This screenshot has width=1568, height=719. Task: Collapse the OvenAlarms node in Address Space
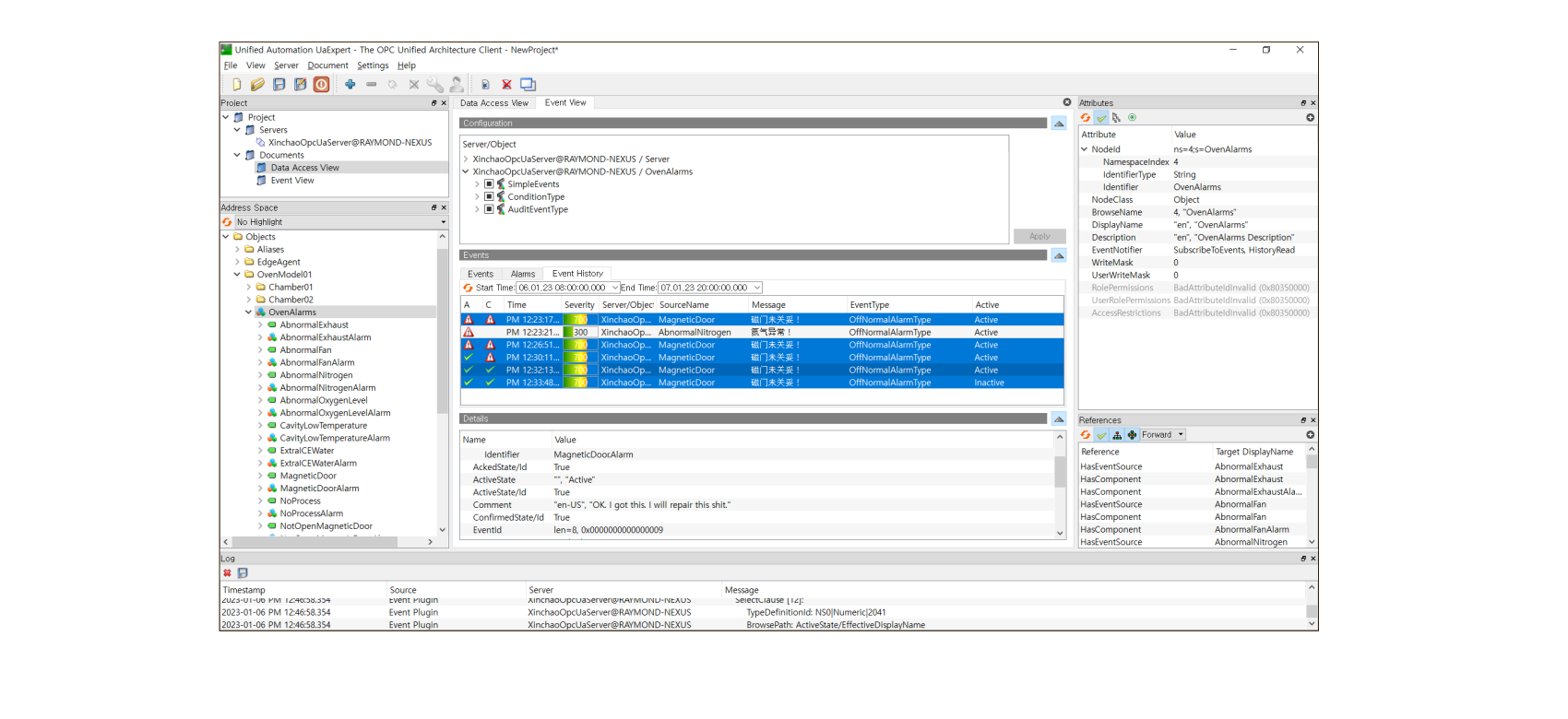pos(249,312)
